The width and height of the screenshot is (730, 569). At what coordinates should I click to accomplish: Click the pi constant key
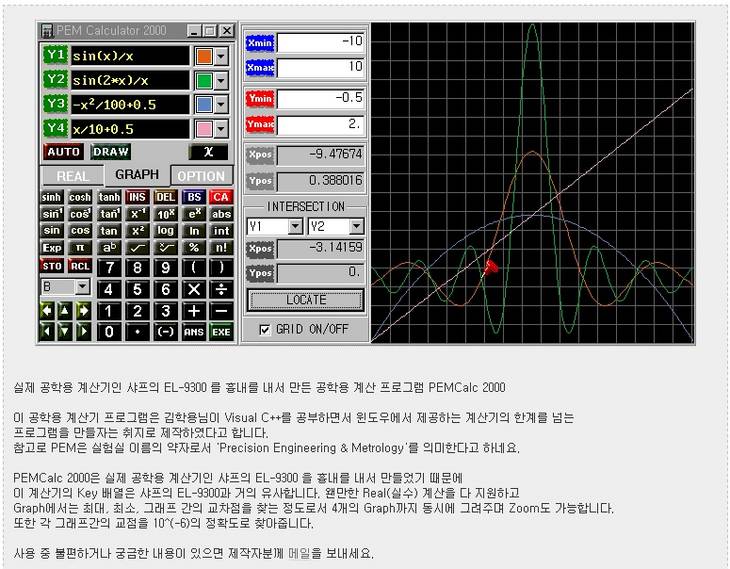(x=80, y=248)
